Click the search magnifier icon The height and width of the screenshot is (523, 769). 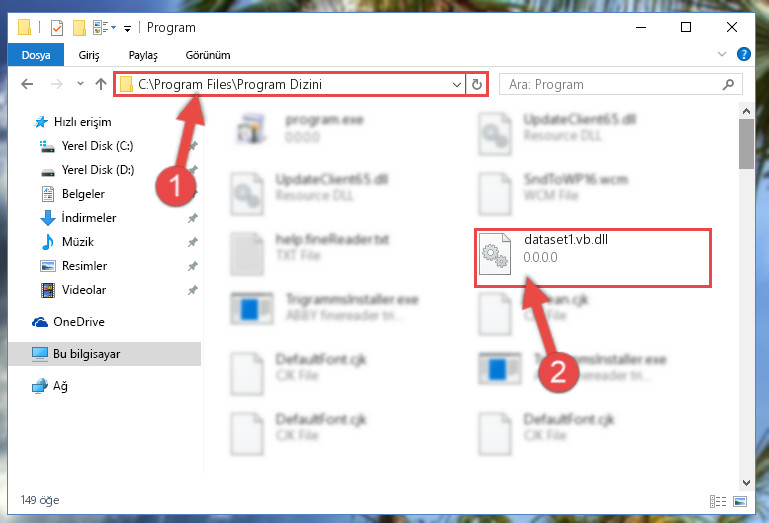[728, 84]
